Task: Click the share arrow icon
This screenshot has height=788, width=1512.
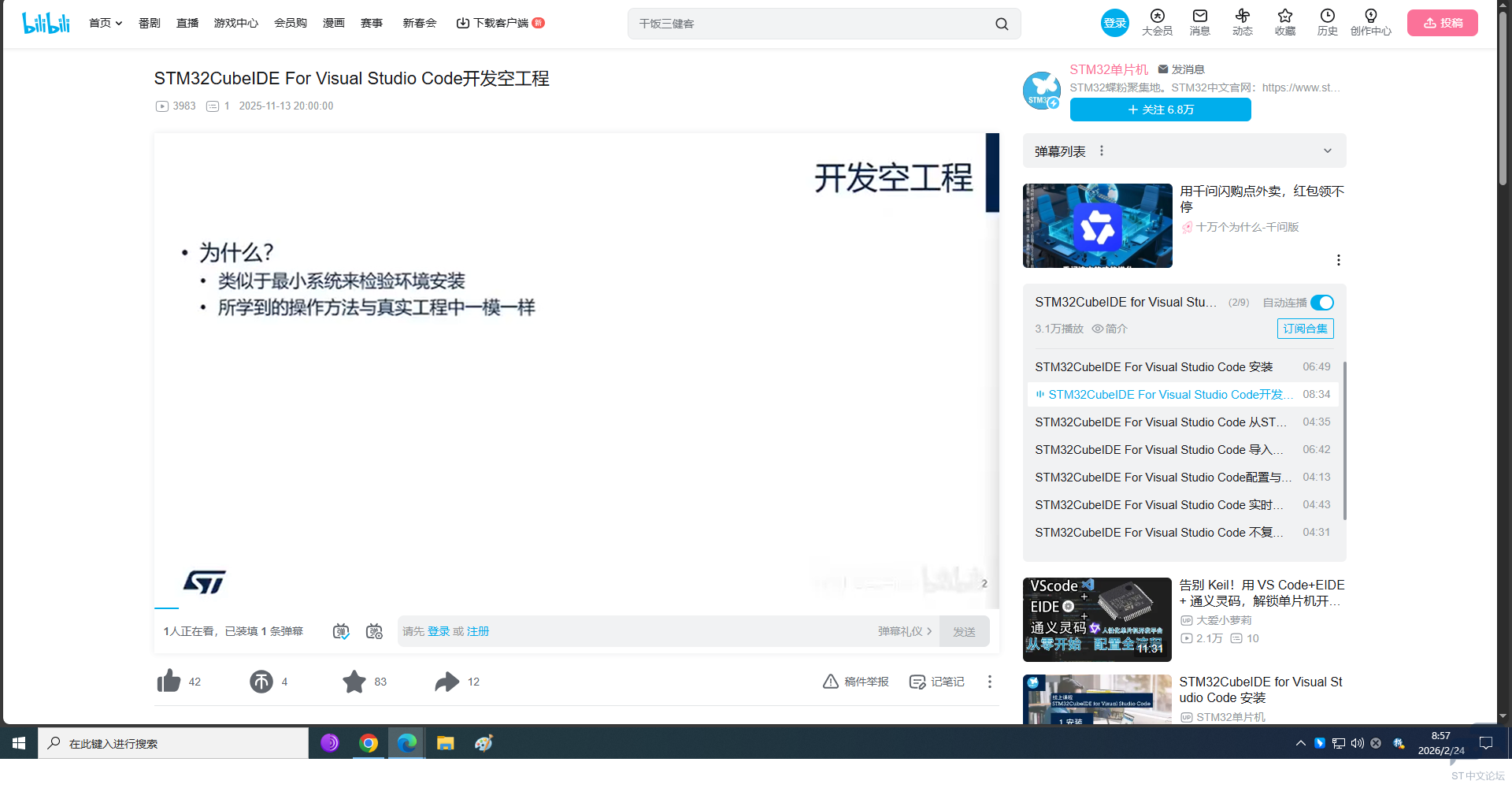Action: point(447,681)
